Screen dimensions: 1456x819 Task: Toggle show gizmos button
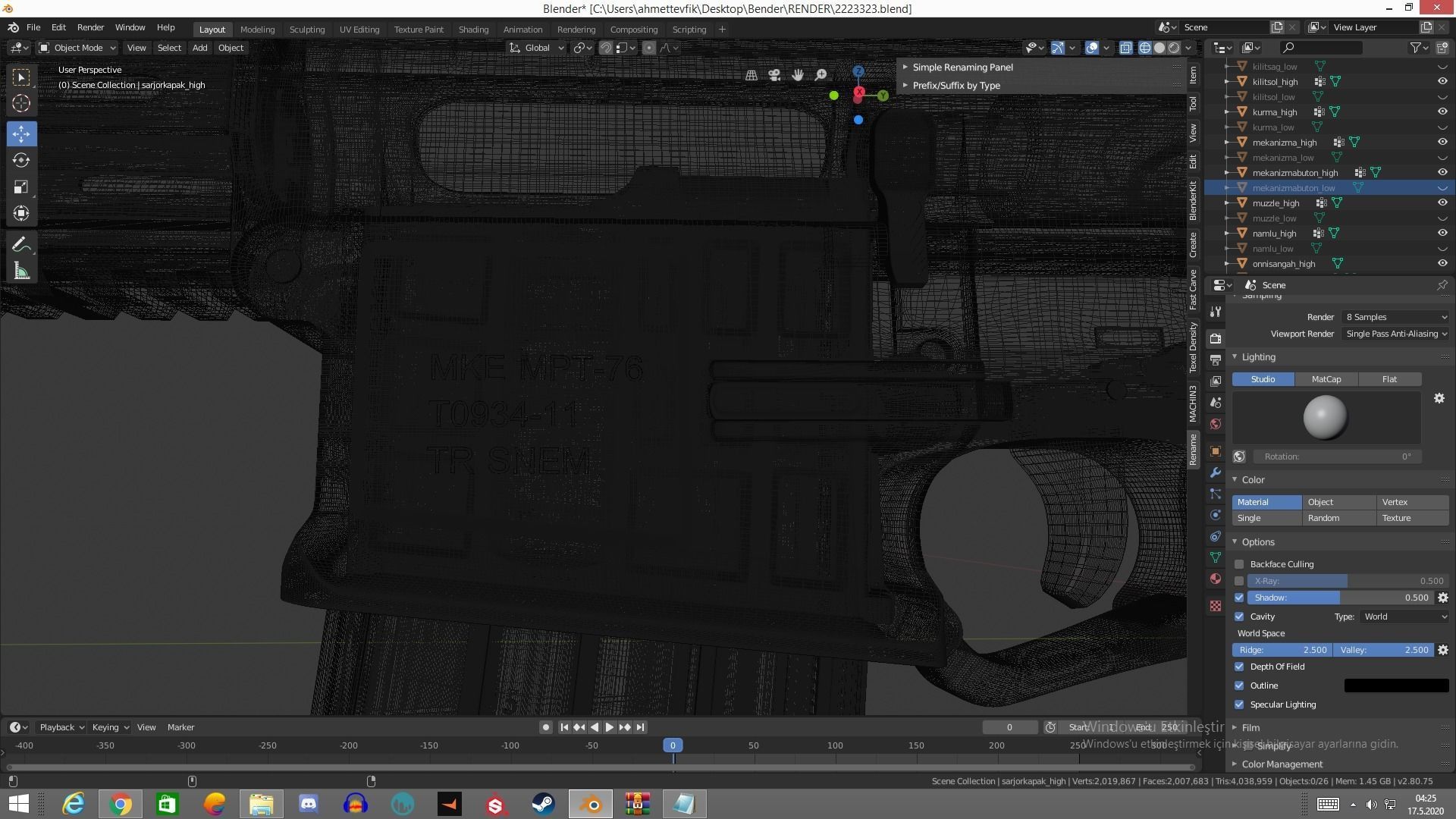(1057, 48)
